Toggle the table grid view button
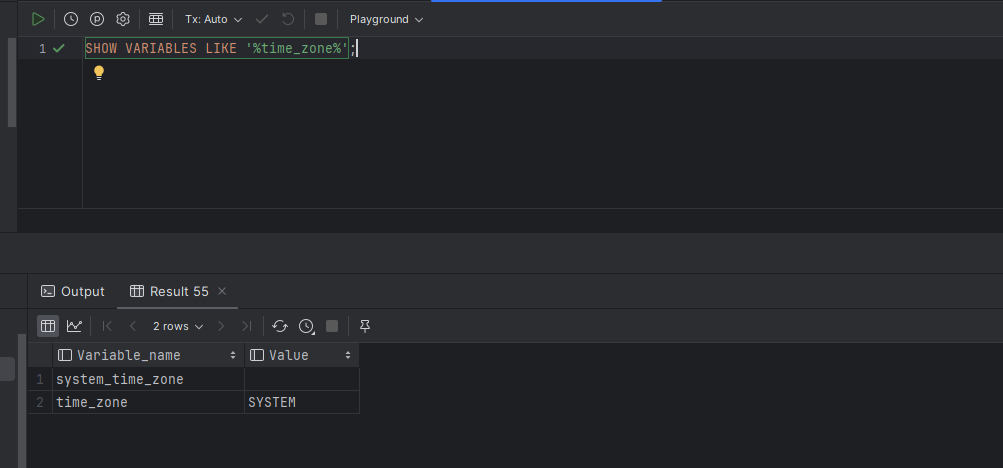This screenshot has width=1003, height=468. pos(48,326)
